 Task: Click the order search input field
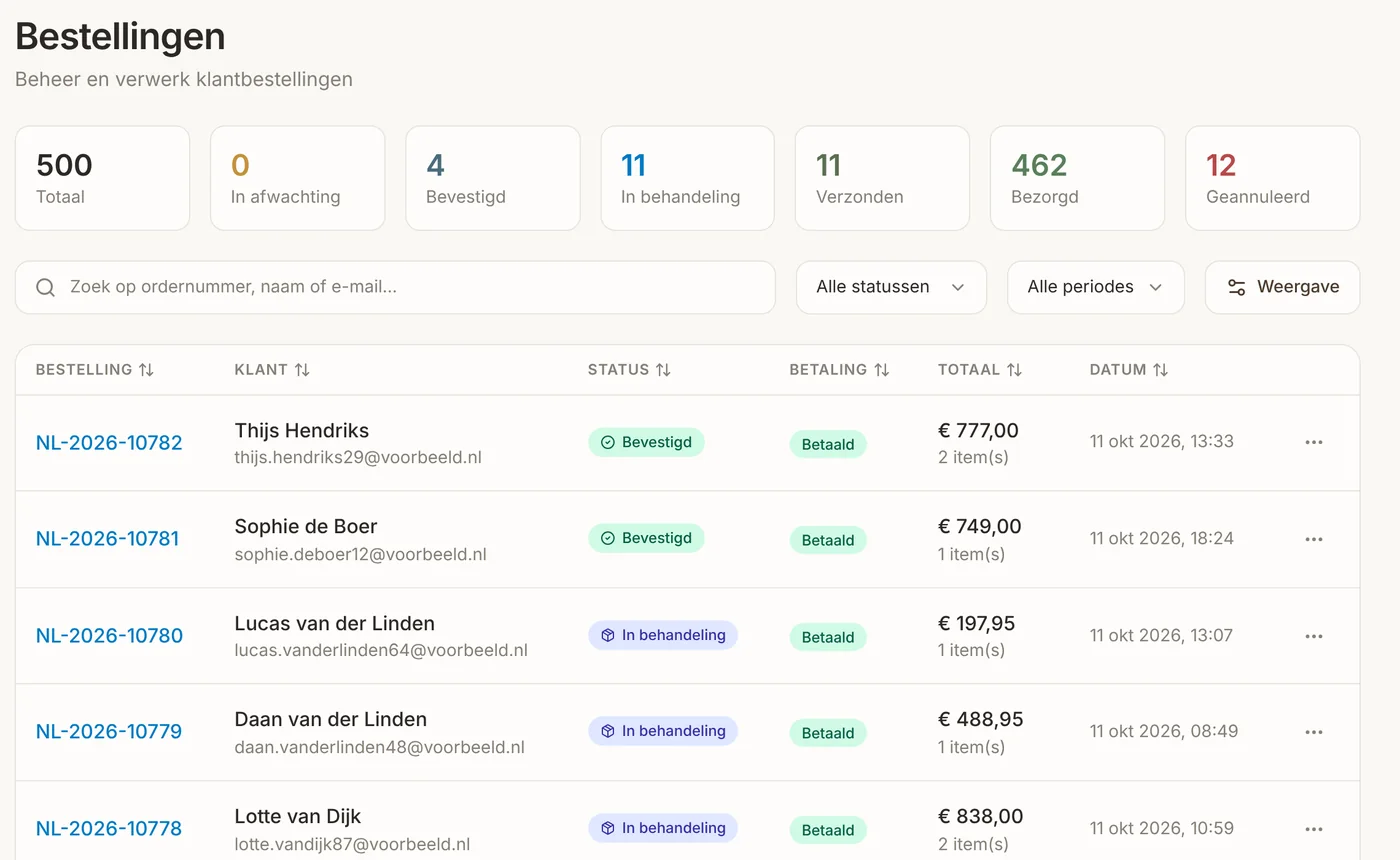[x=395, y=287]
